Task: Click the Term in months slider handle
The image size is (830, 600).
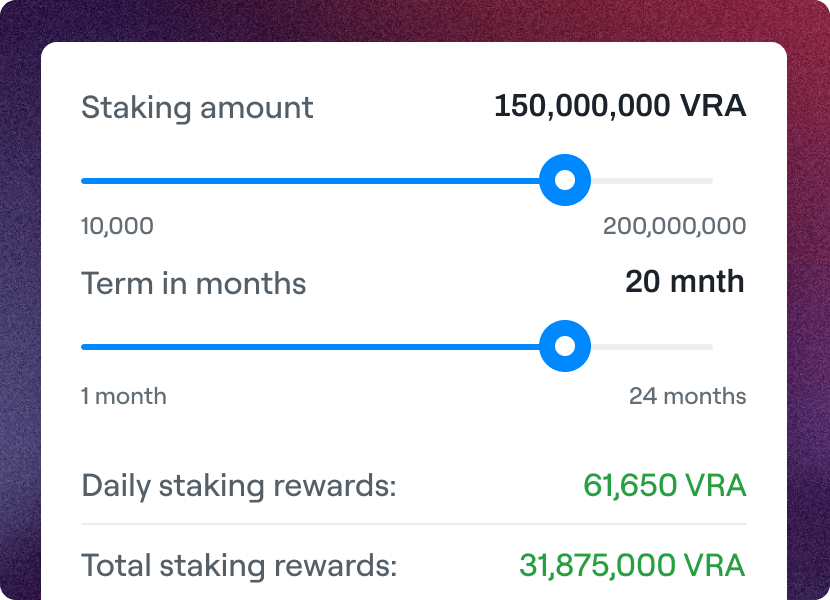Action: (x=565, y=347)
